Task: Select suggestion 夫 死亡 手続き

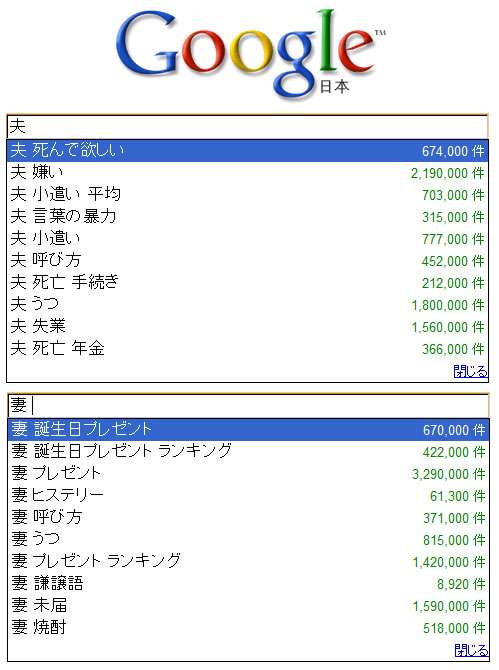Action: coord(247,283)
